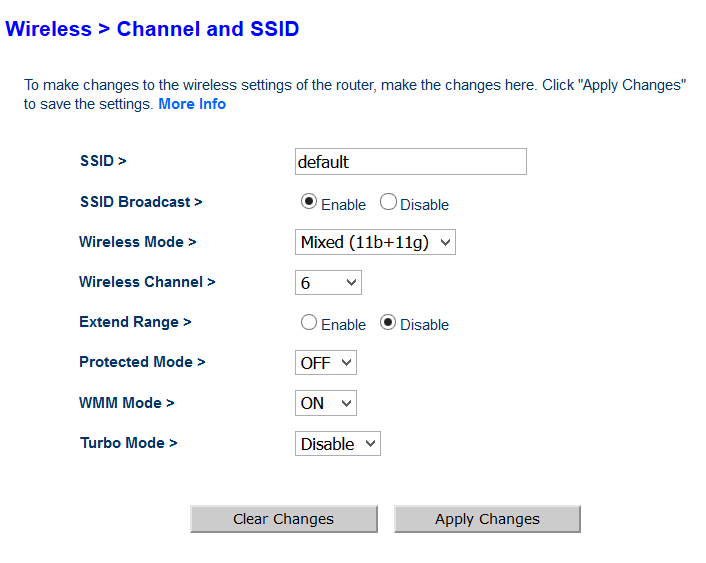
Task: Click the Turbo Mode label text
Action: 129,442
